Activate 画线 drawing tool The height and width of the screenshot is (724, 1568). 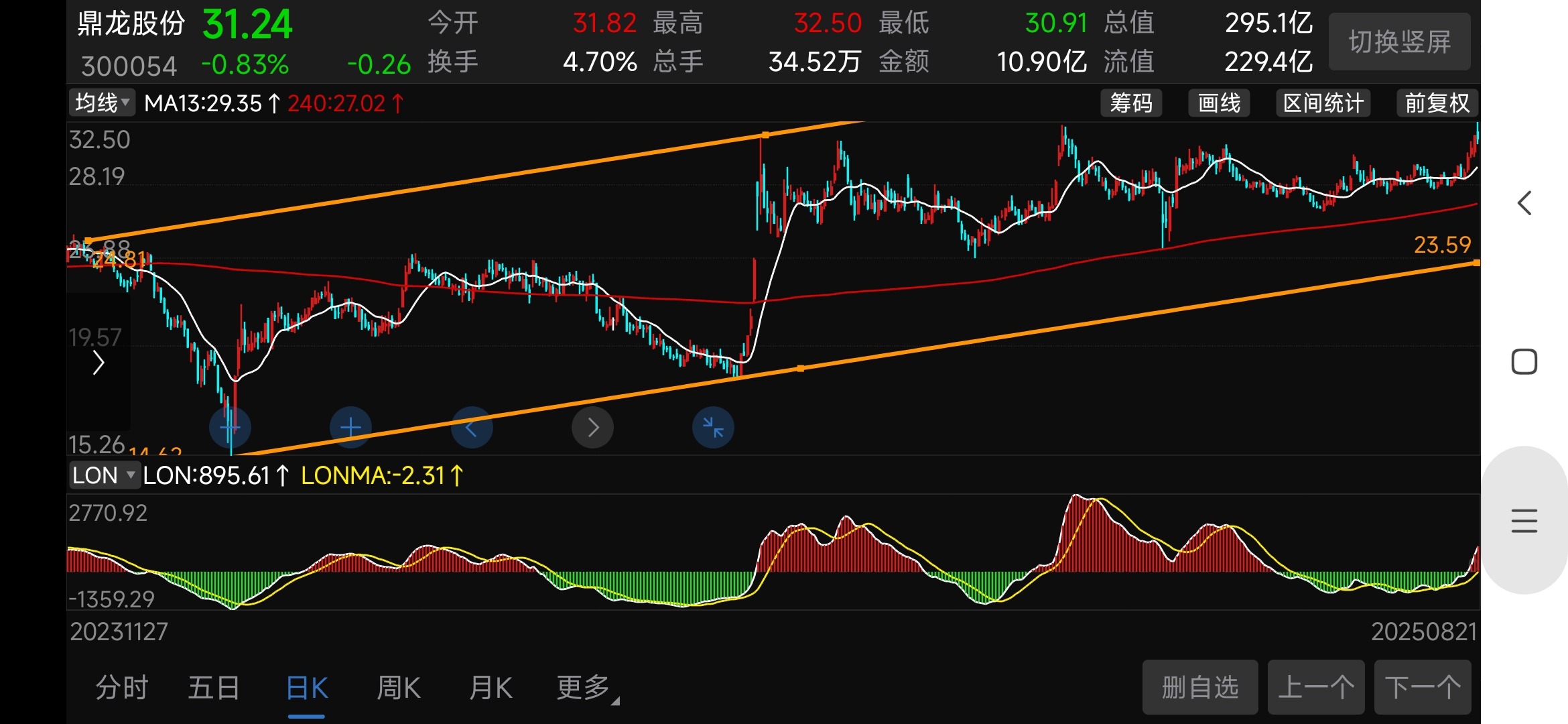(1219, 103)
